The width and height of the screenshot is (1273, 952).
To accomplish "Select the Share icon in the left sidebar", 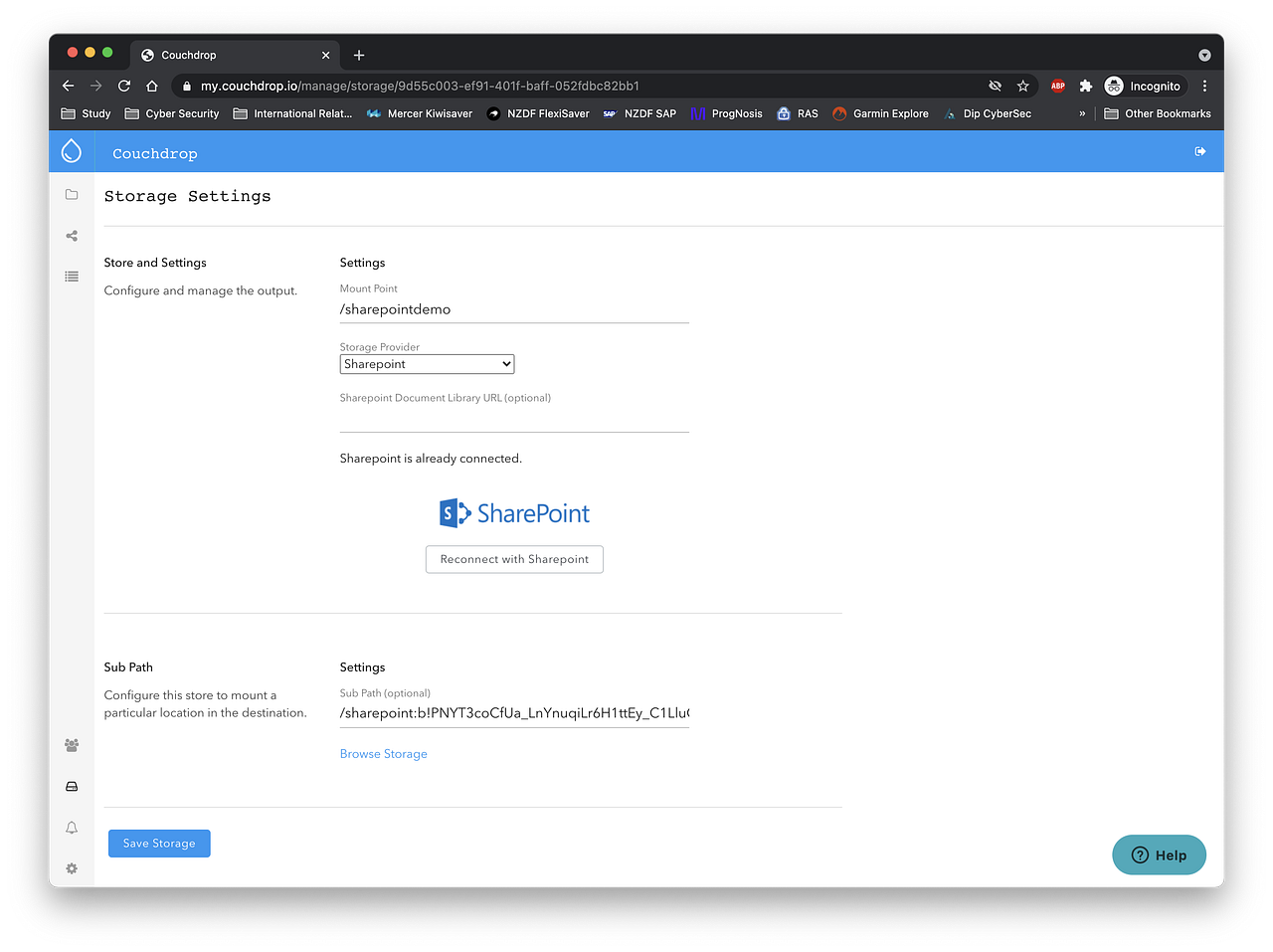I will 71,236.
